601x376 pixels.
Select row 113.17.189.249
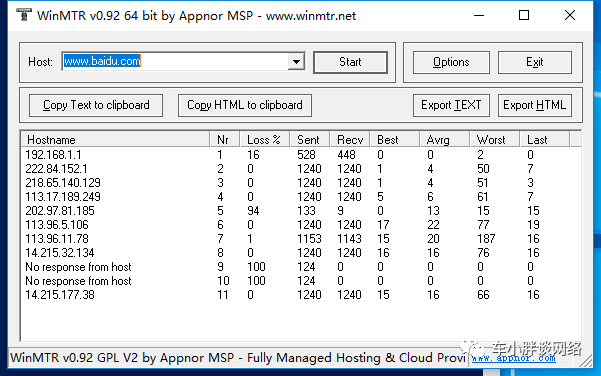300,197
